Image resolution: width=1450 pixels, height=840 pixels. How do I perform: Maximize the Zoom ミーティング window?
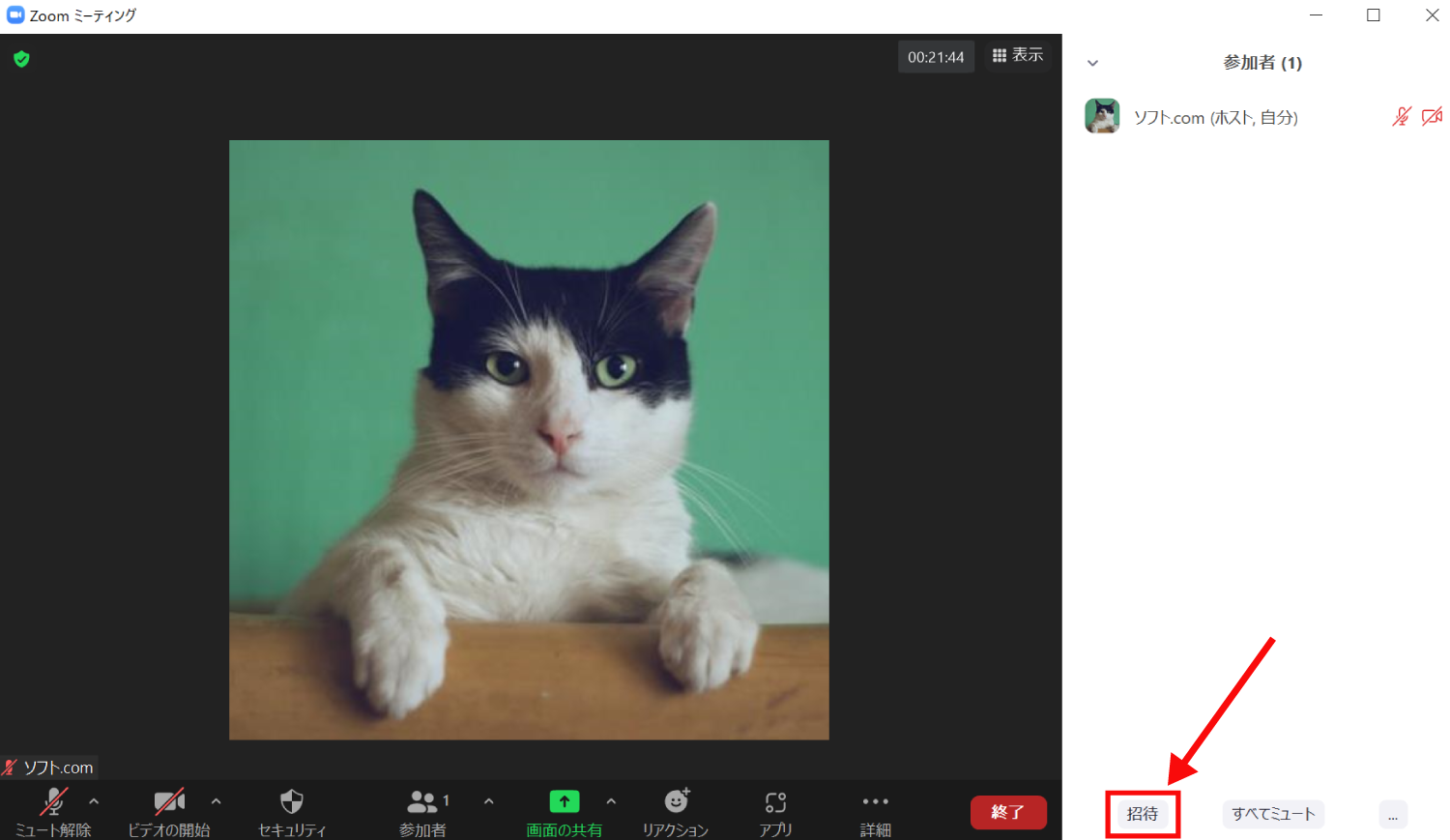click(x=1374, y=15)
